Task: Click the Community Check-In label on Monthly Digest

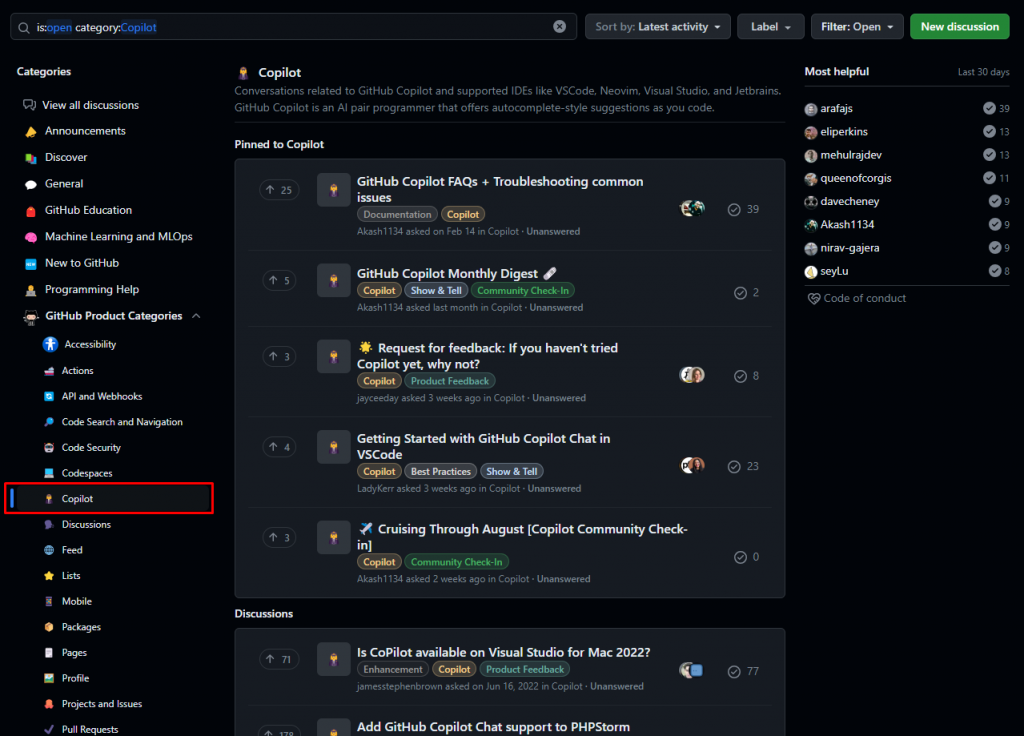Action: click(x=522, y=291)
